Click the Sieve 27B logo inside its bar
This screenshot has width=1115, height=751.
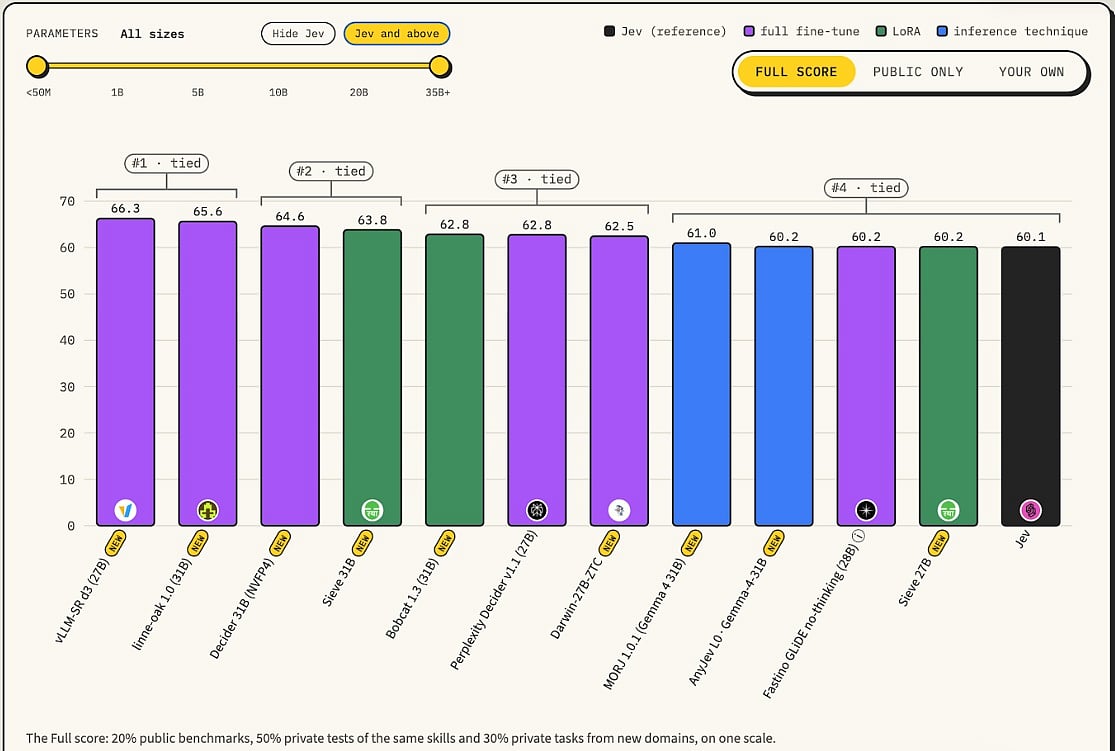[949, 510]
